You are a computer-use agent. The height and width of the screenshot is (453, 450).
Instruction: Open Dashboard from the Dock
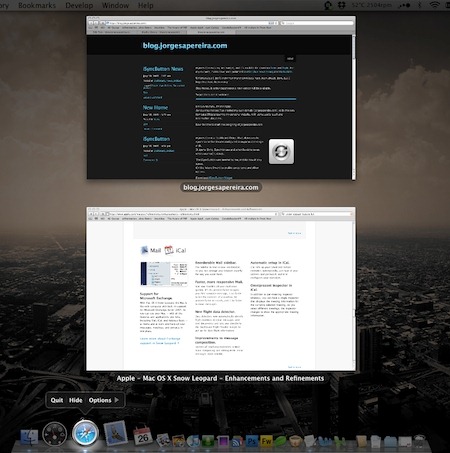click(54, 434)
